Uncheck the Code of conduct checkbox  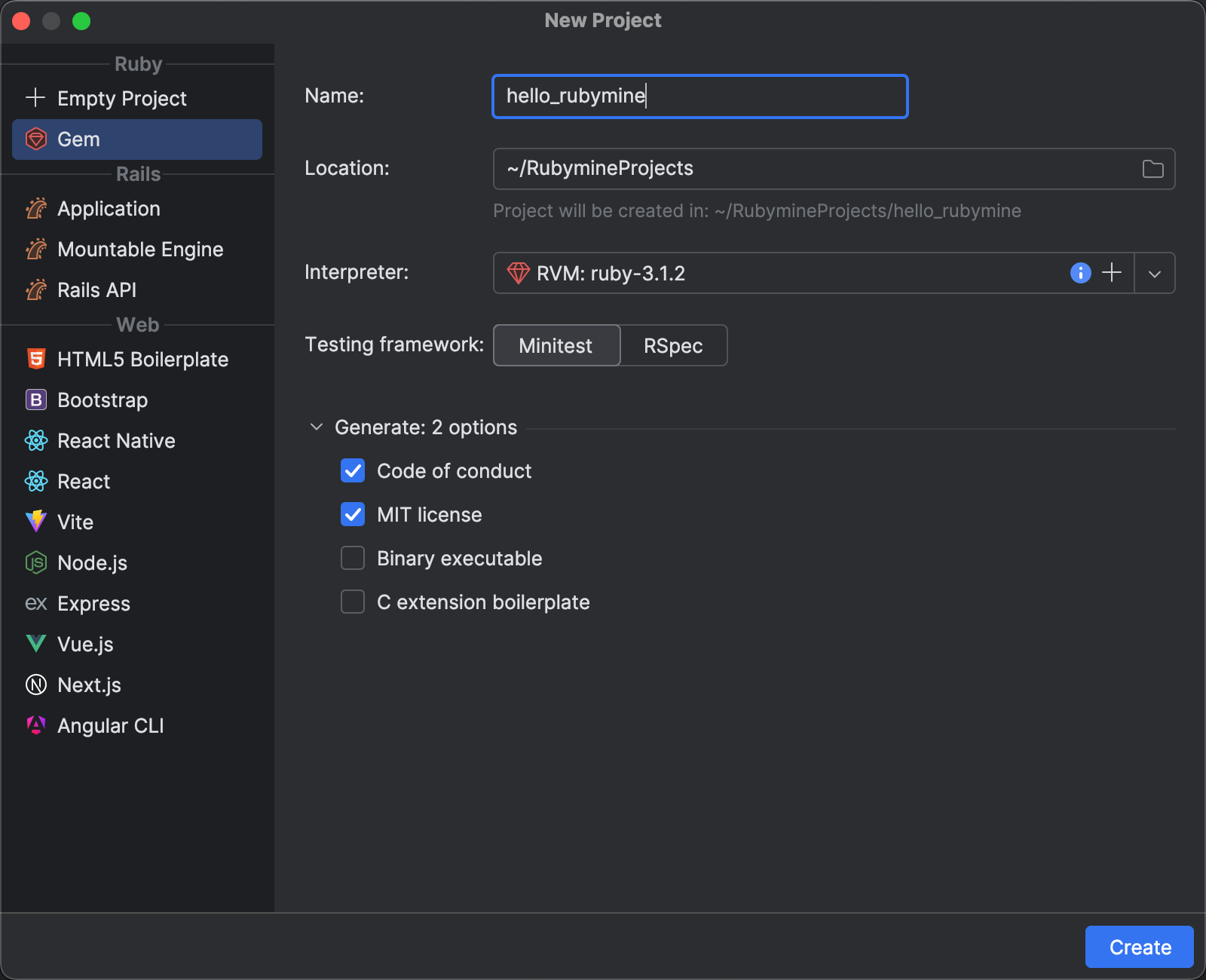tap(353, 471)
